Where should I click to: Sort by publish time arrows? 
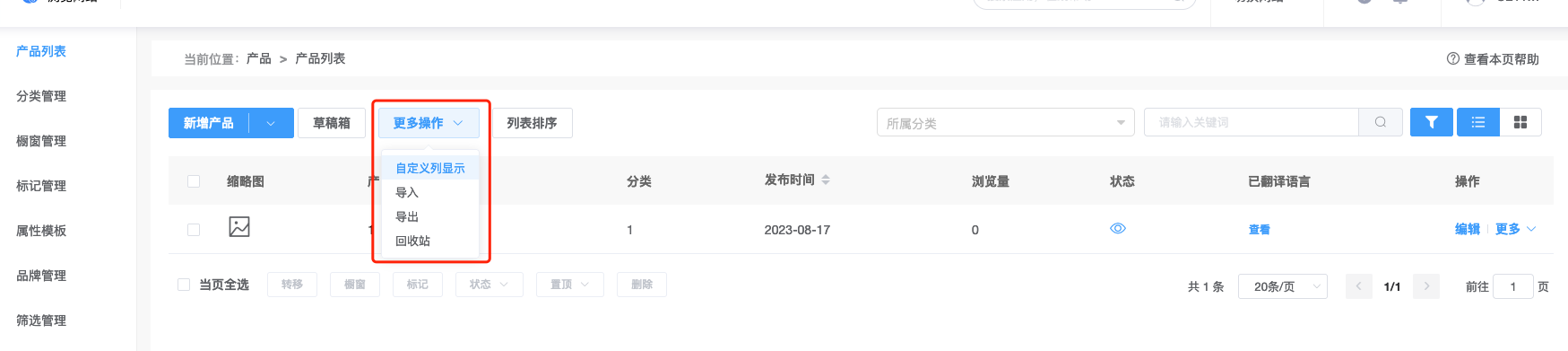pyautogui.click(x=826, y=180)
